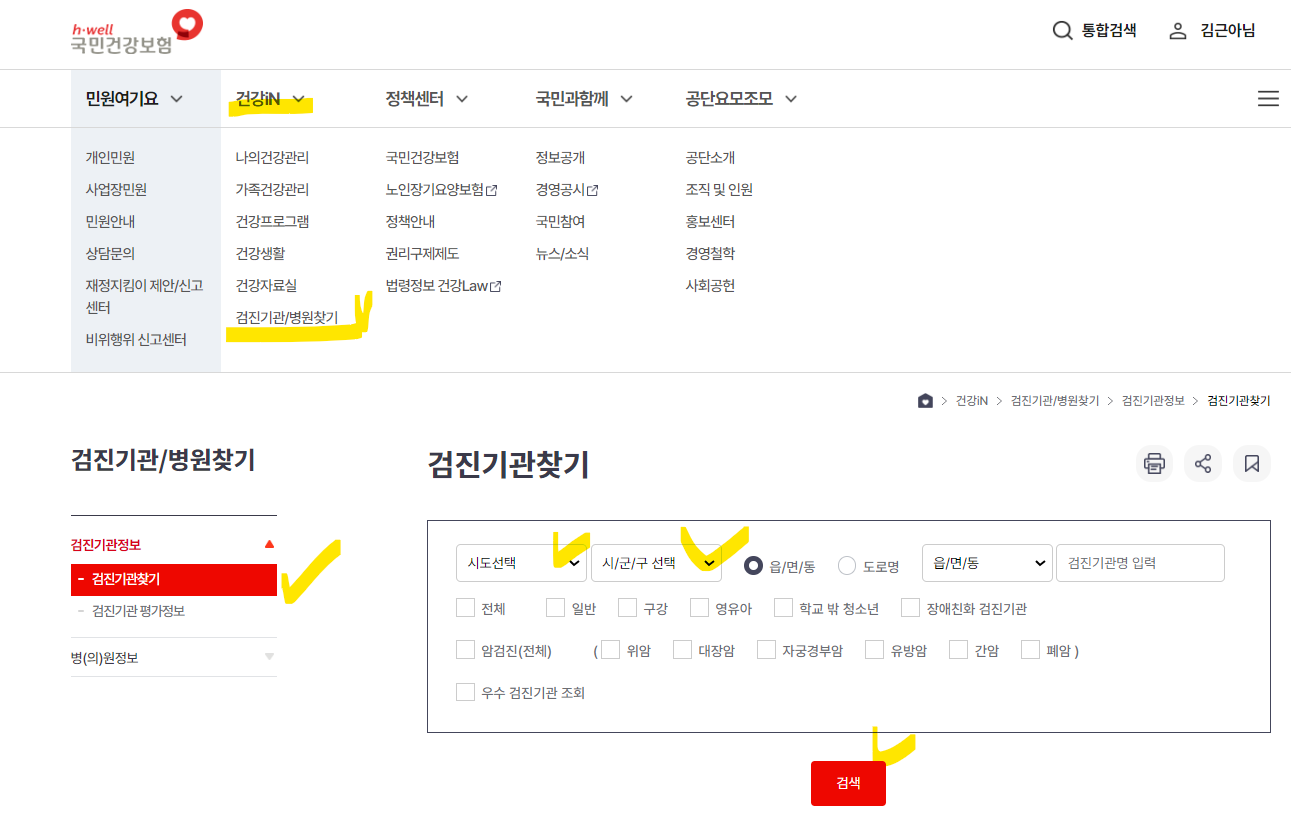Click the 통합검색 magnifier icon

coord(1061,30)
